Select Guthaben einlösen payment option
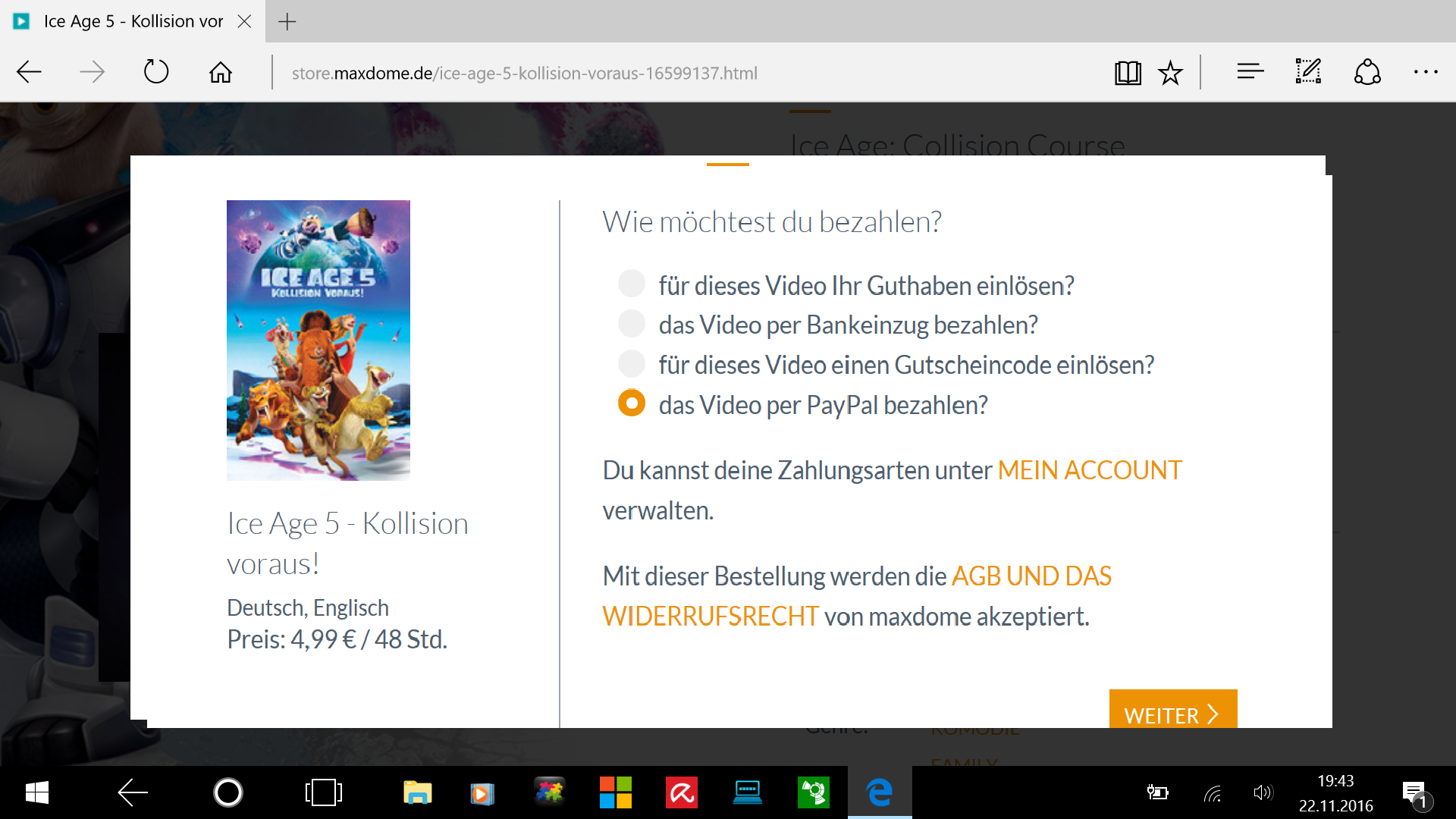 [632, 284]
